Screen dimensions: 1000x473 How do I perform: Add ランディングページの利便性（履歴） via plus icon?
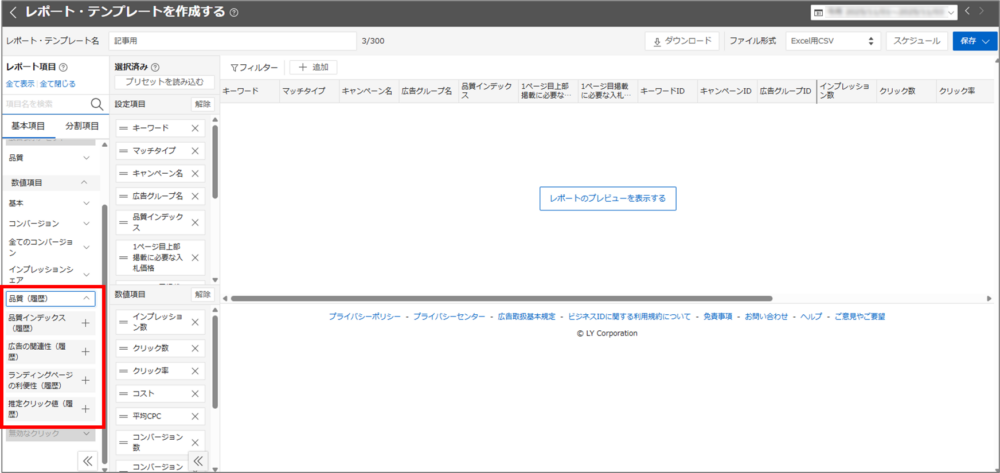(x=86, y=380)
